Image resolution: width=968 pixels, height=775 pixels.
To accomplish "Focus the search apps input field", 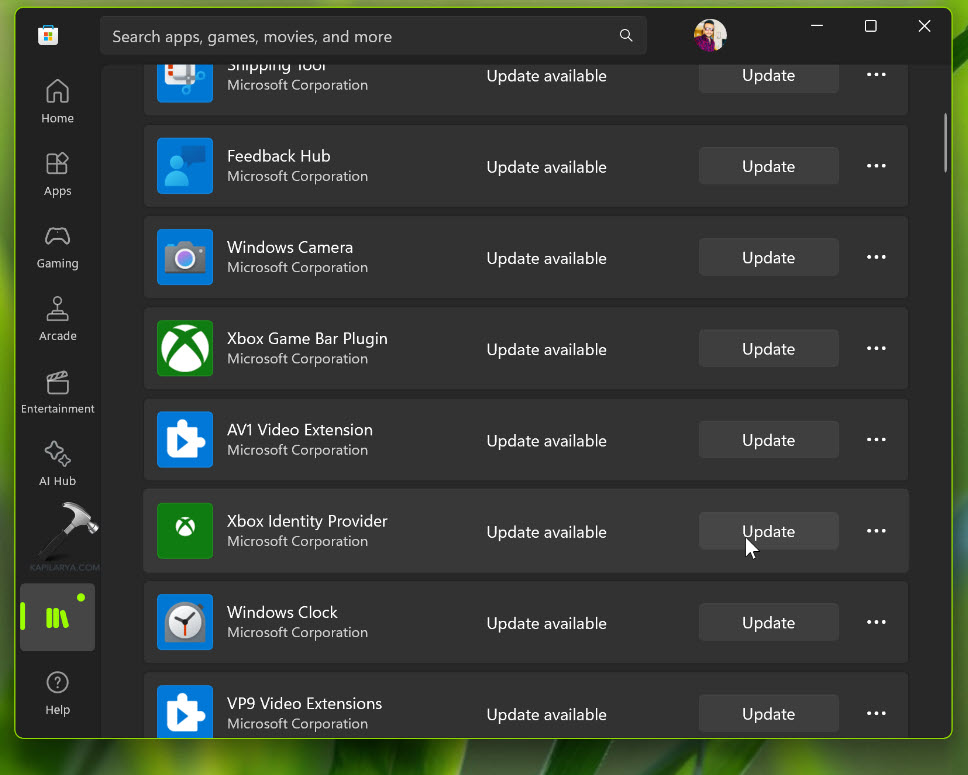I will 360,36.
